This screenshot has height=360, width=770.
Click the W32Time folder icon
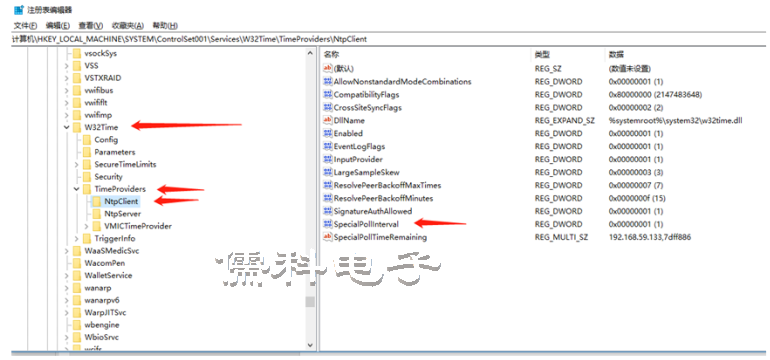[x=77, y=127]
